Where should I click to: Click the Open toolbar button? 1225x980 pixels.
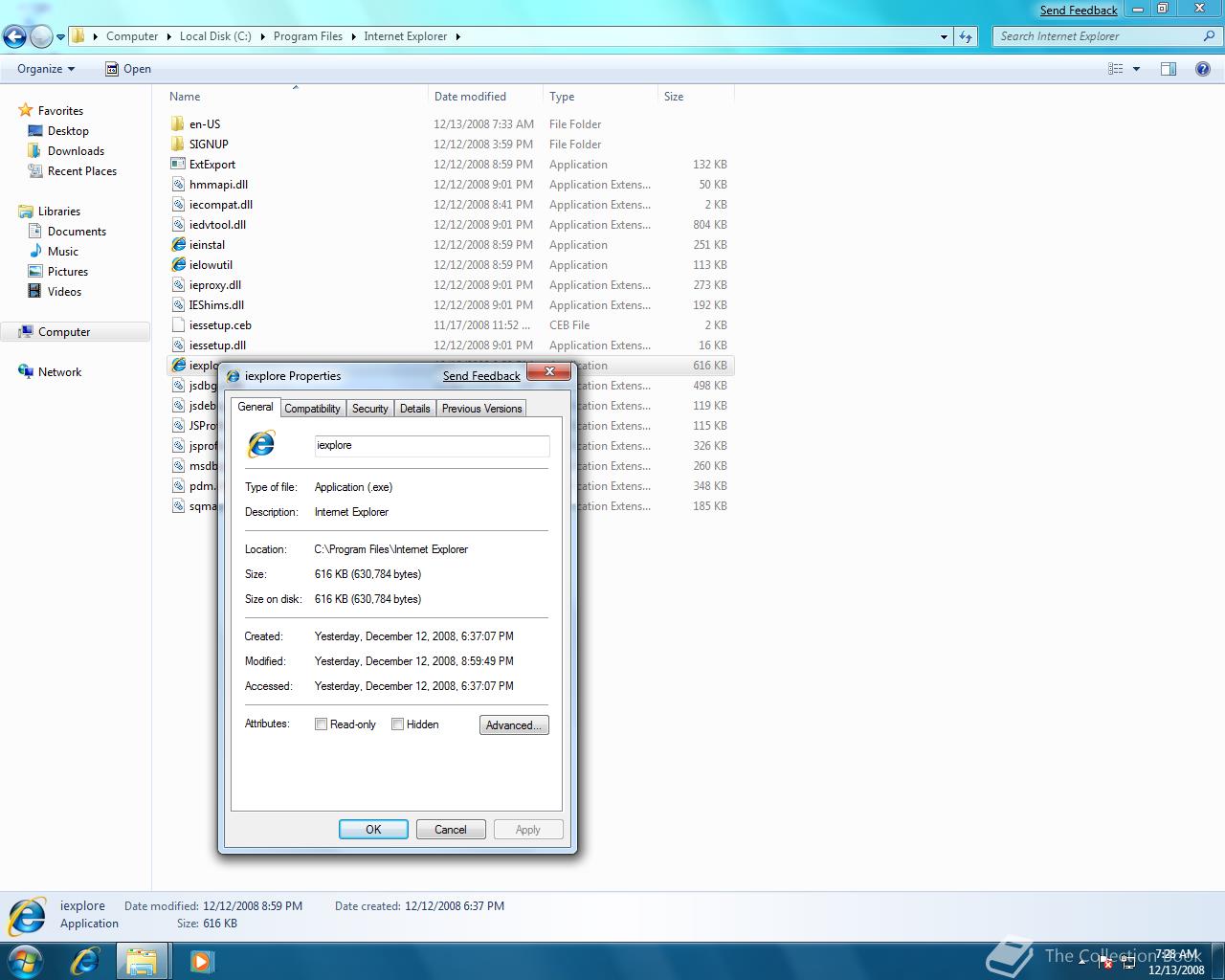point(127,69)
